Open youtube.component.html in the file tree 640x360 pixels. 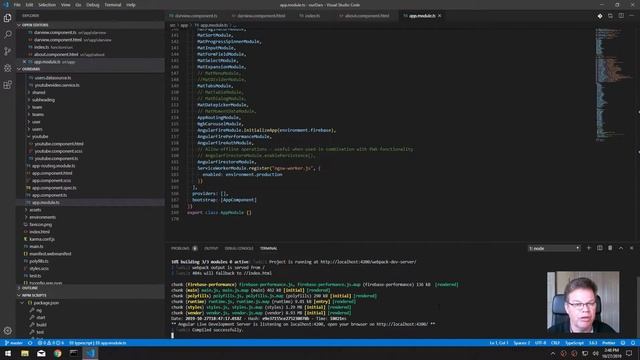pos(59,144)
